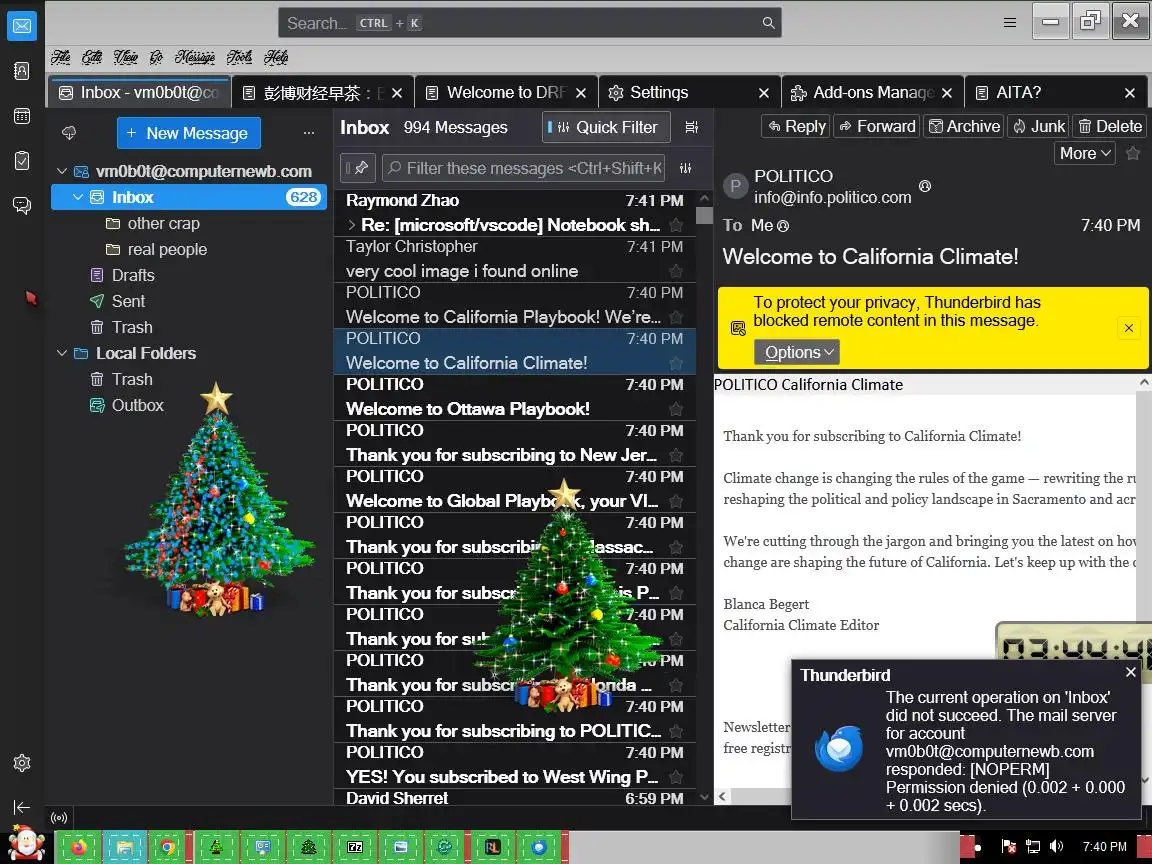Screen dimensions: 1152x864
Task: Expand the Raymond Zhao message thread
Action: pyautogui.click(x=352, y=225)
